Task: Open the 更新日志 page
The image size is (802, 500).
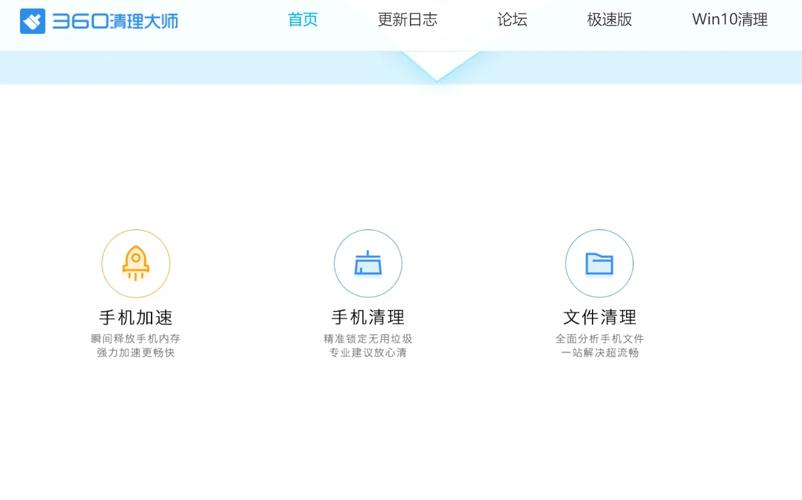Action: pos(407,19)
